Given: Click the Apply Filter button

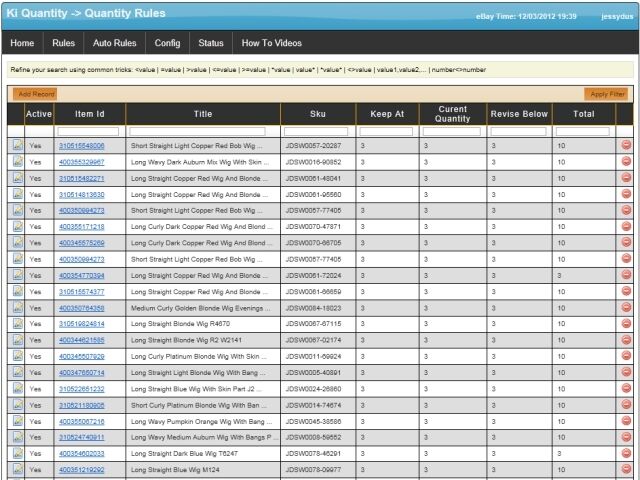Looking at the screenshot, I should pos(606,93).
